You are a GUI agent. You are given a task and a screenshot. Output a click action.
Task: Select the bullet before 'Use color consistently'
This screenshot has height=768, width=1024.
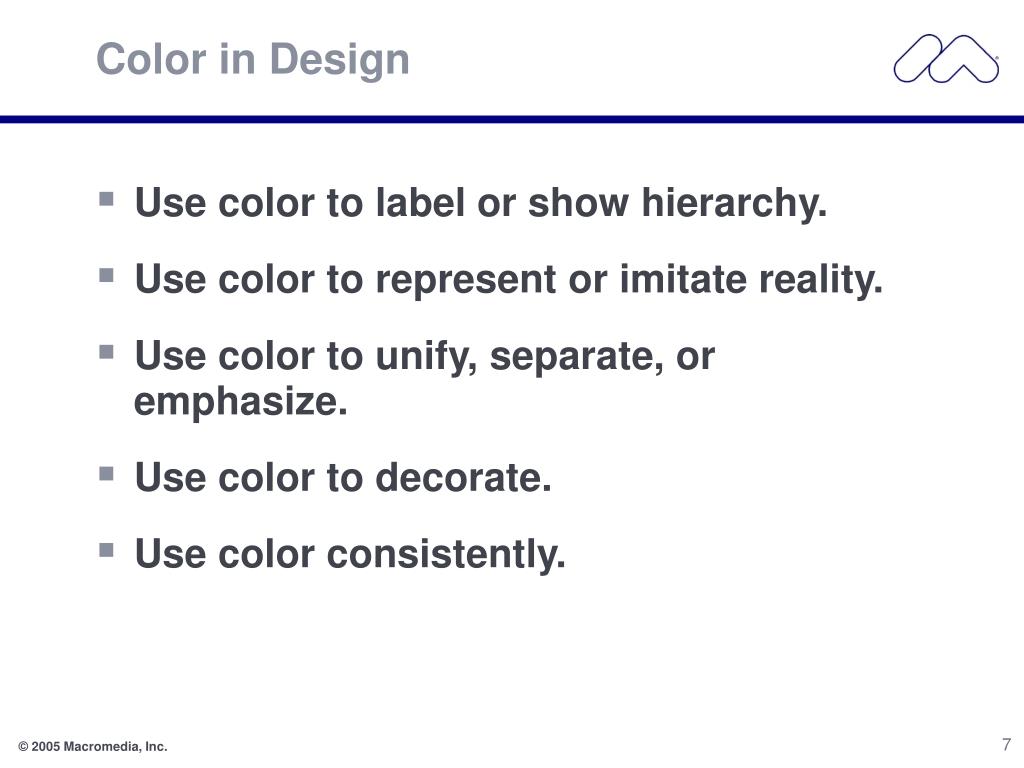coord(106,550)
